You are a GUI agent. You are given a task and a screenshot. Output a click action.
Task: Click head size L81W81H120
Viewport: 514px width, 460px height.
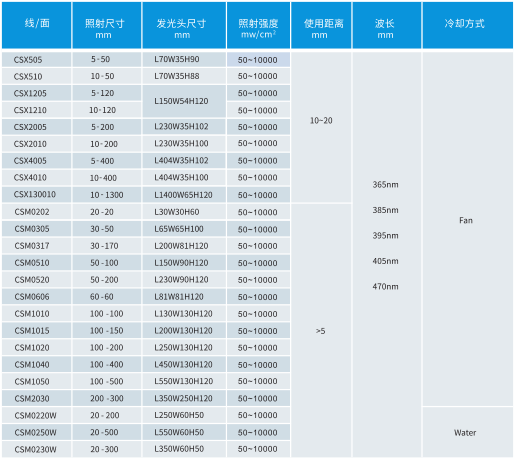[x=184, y=297]
